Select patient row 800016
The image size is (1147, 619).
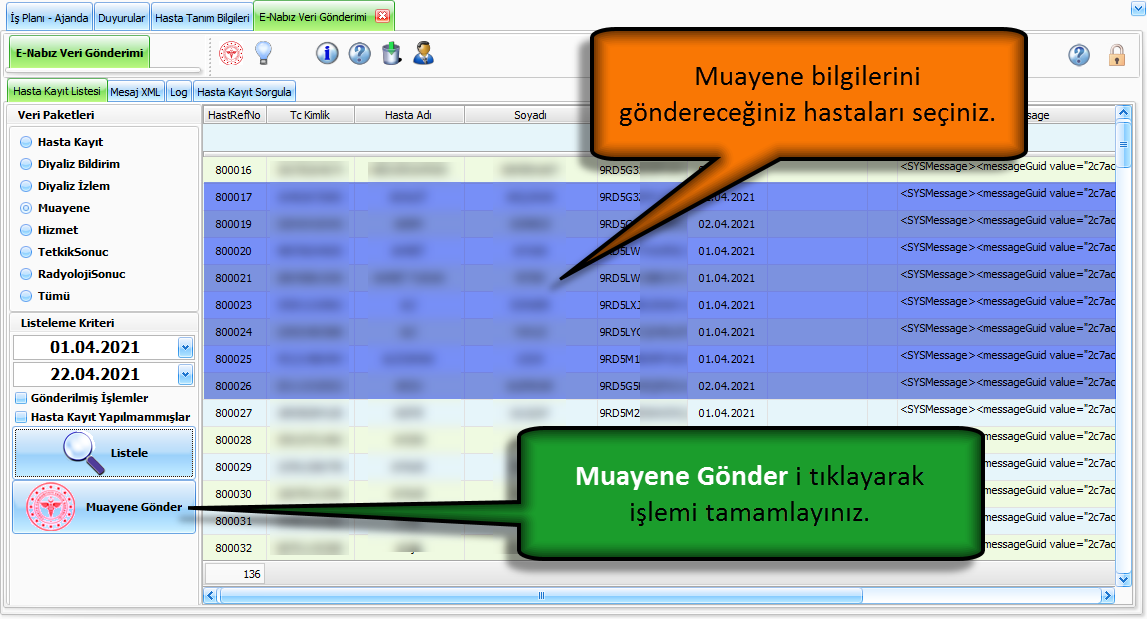coord(659,170)
